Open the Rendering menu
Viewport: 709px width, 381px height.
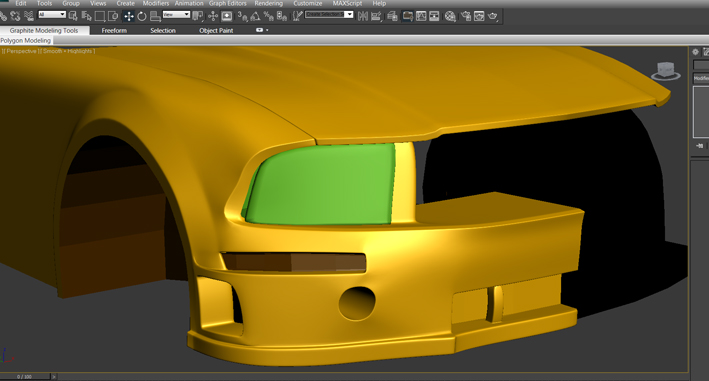[x=269, y=3]
